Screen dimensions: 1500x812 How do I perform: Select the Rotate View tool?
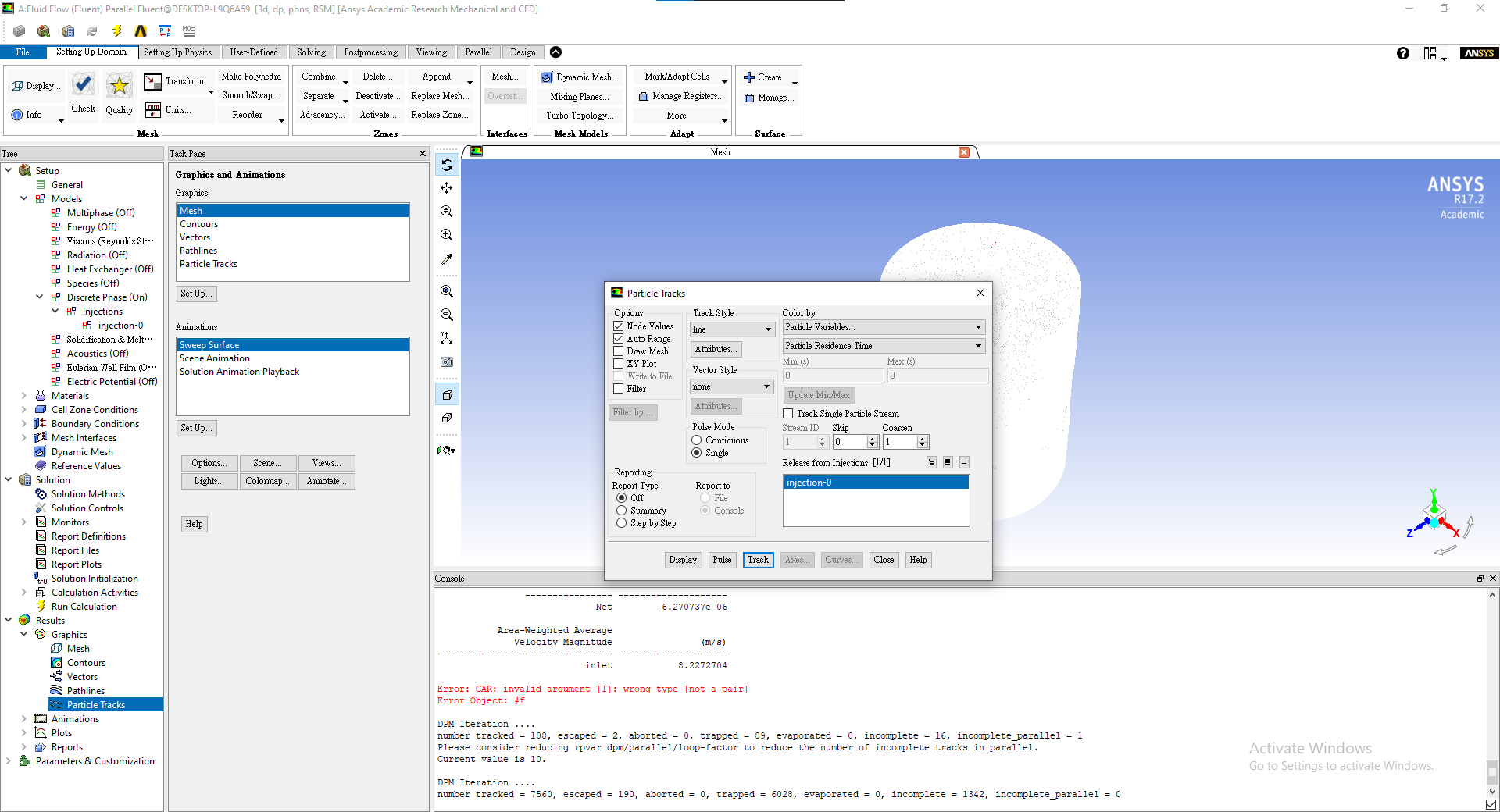[x=447, y=165]
